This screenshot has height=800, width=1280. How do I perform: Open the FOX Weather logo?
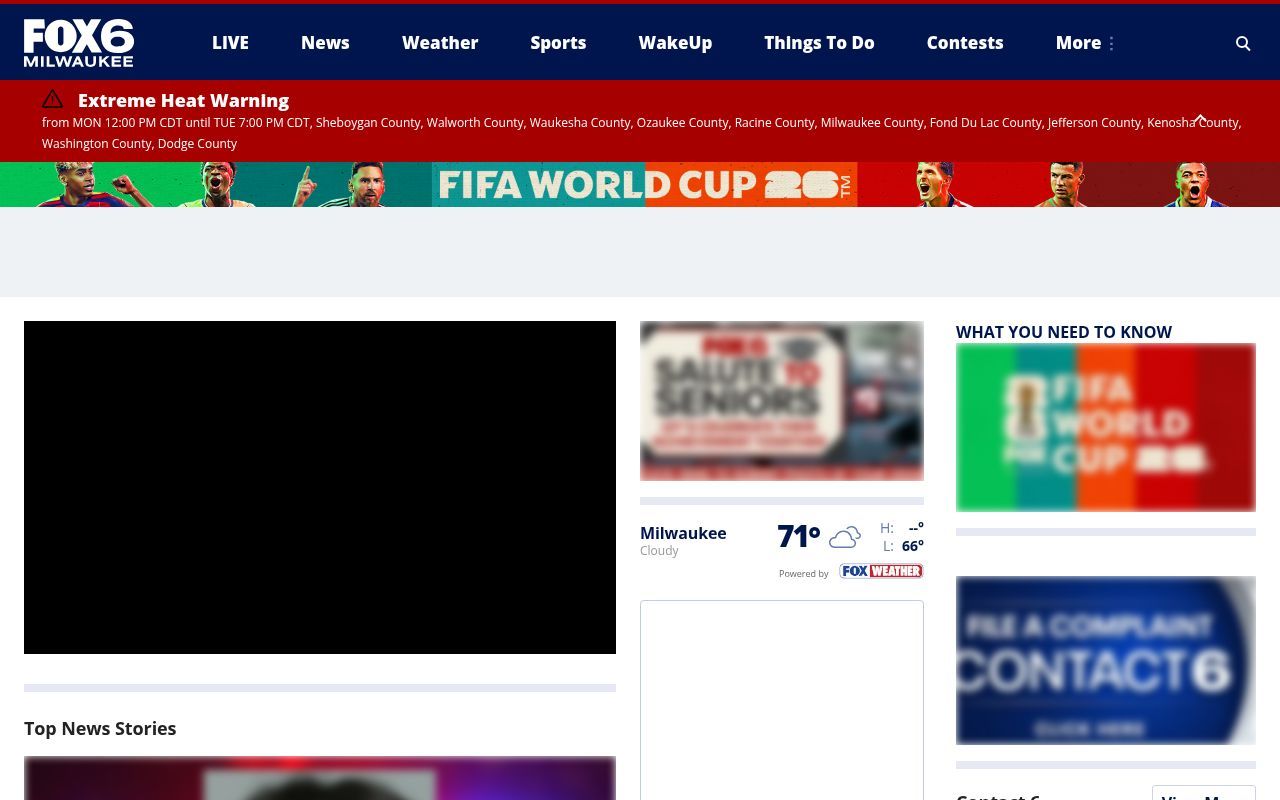click(x=881, y=571)
